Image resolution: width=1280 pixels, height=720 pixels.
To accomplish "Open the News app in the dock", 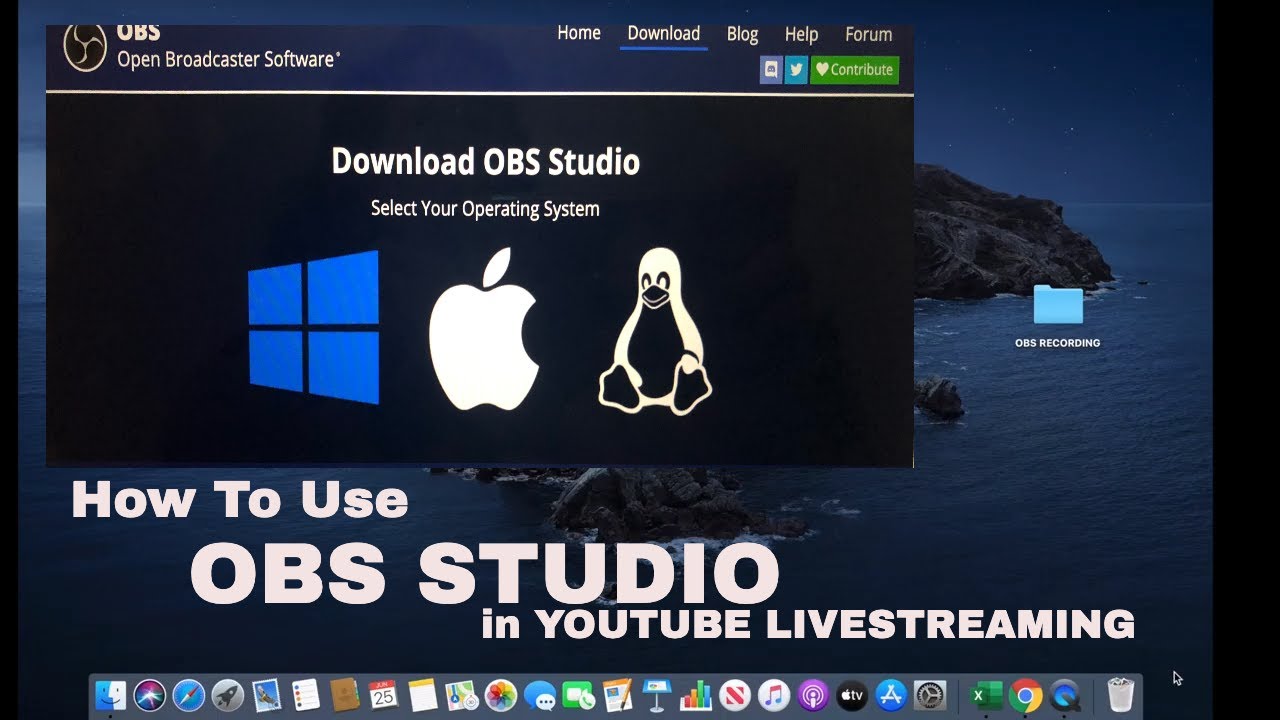I will coord(734,695).
